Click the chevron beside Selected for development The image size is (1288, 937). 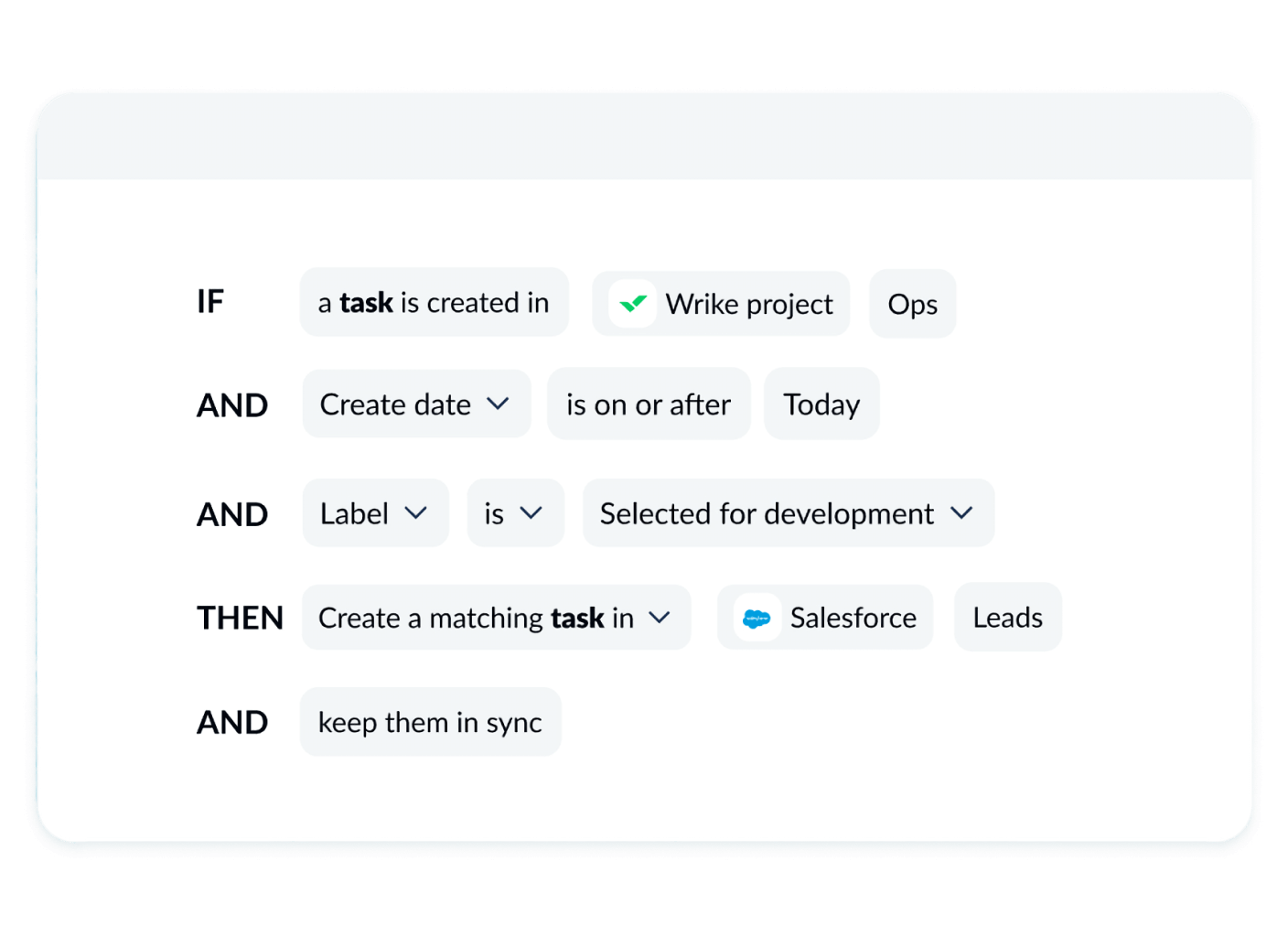tap(961, 513)
